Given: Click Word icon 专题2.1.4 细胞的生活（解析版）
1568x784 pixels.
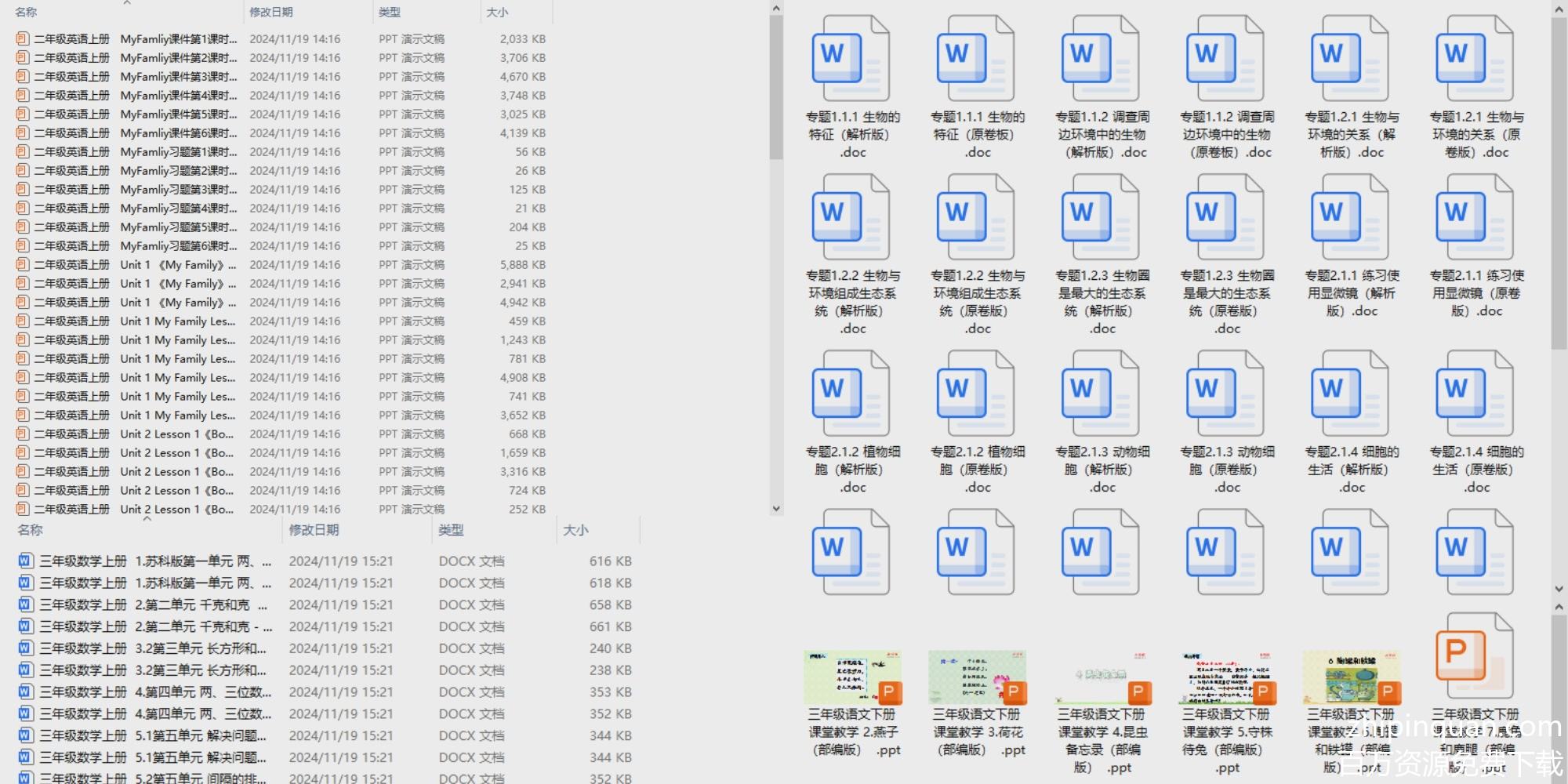Looking at the screenshot, I should point(1350,394).
